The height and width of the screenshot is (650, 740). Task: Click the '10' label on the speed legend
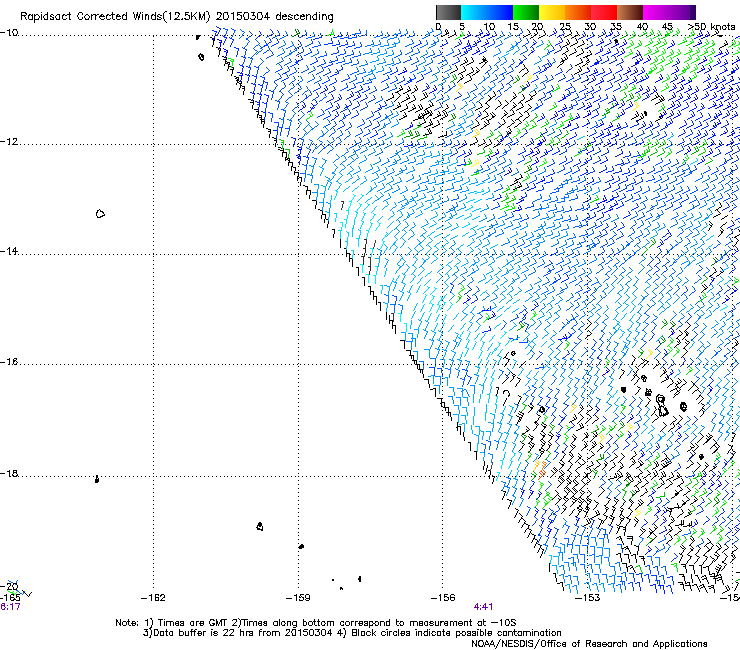pyautogui.click(x=489, y=26)
